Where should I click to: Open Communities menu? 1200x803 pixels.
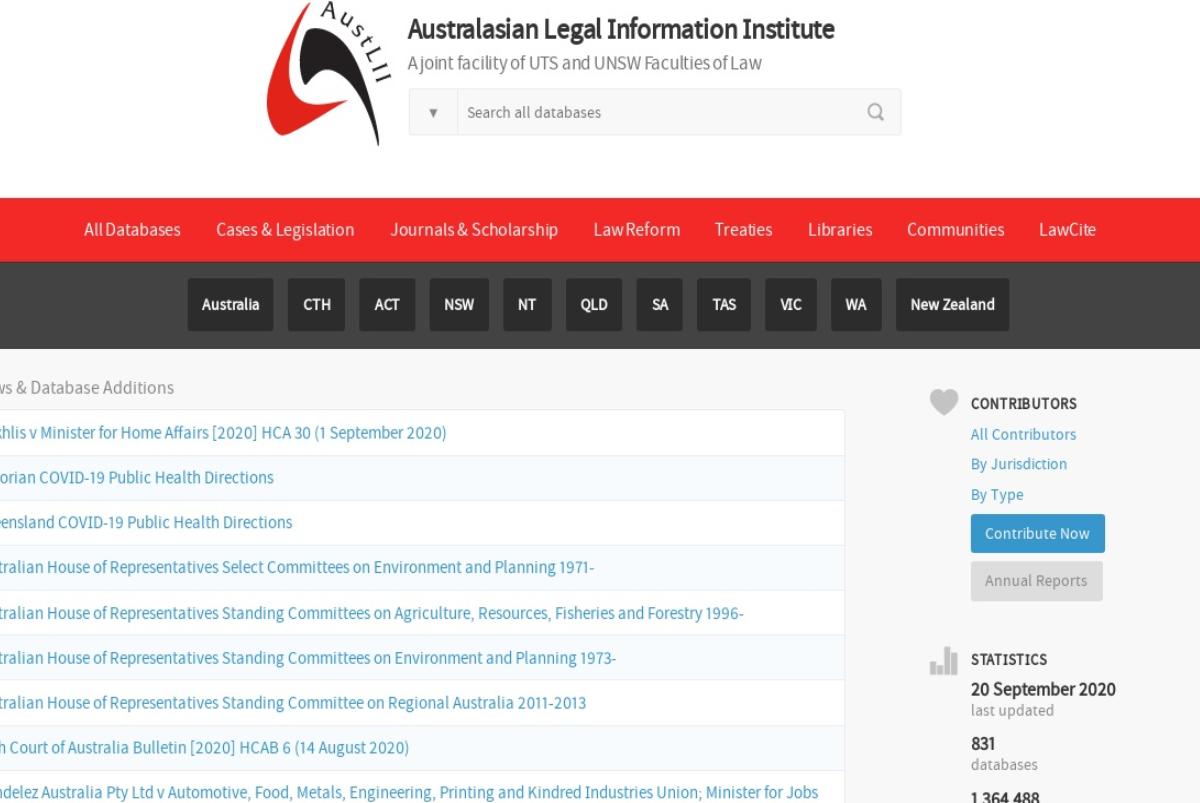click(955, 229)
